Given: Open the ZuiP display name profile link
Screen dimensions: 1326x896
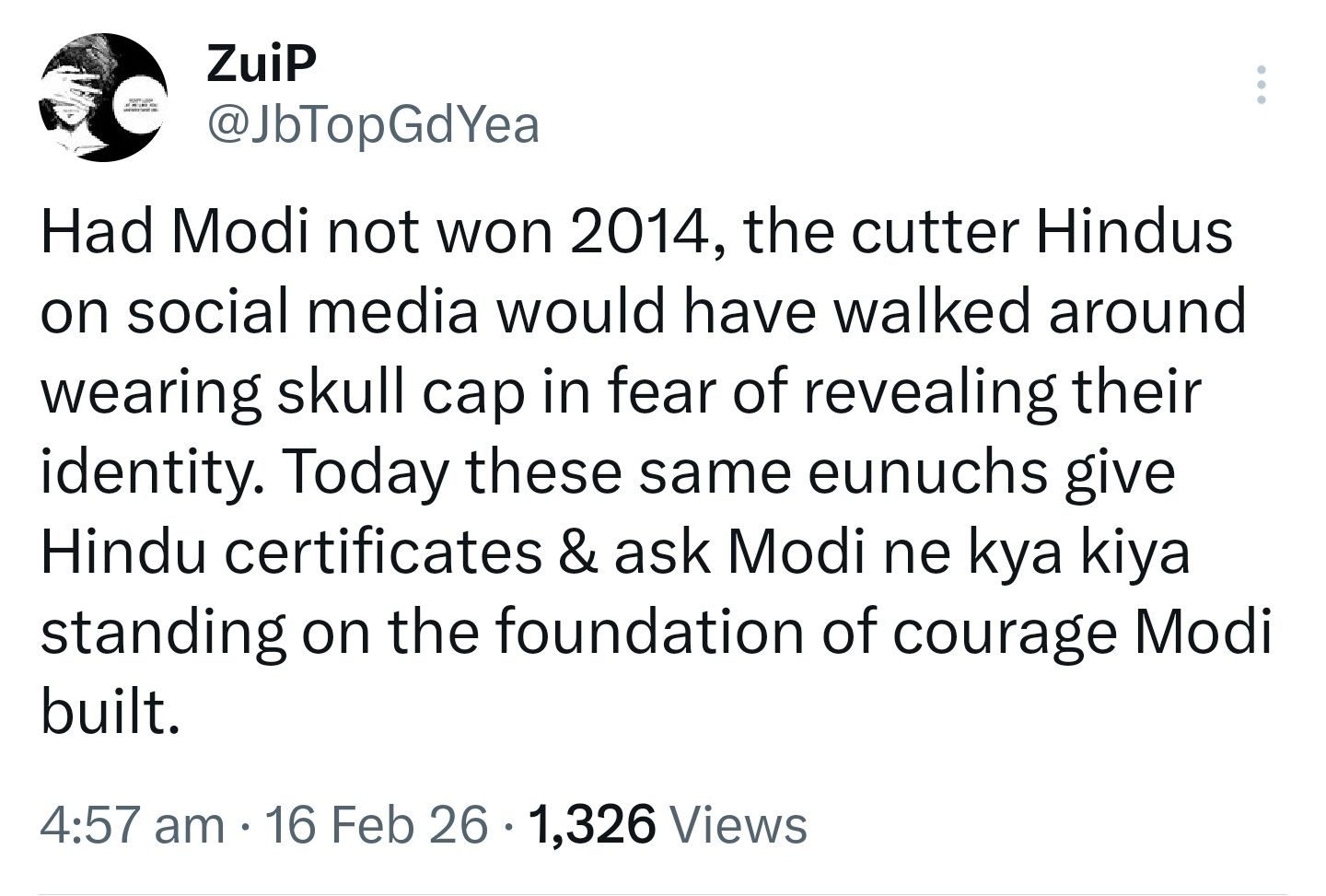Looking at the screenshot, I should coord(261,64).
